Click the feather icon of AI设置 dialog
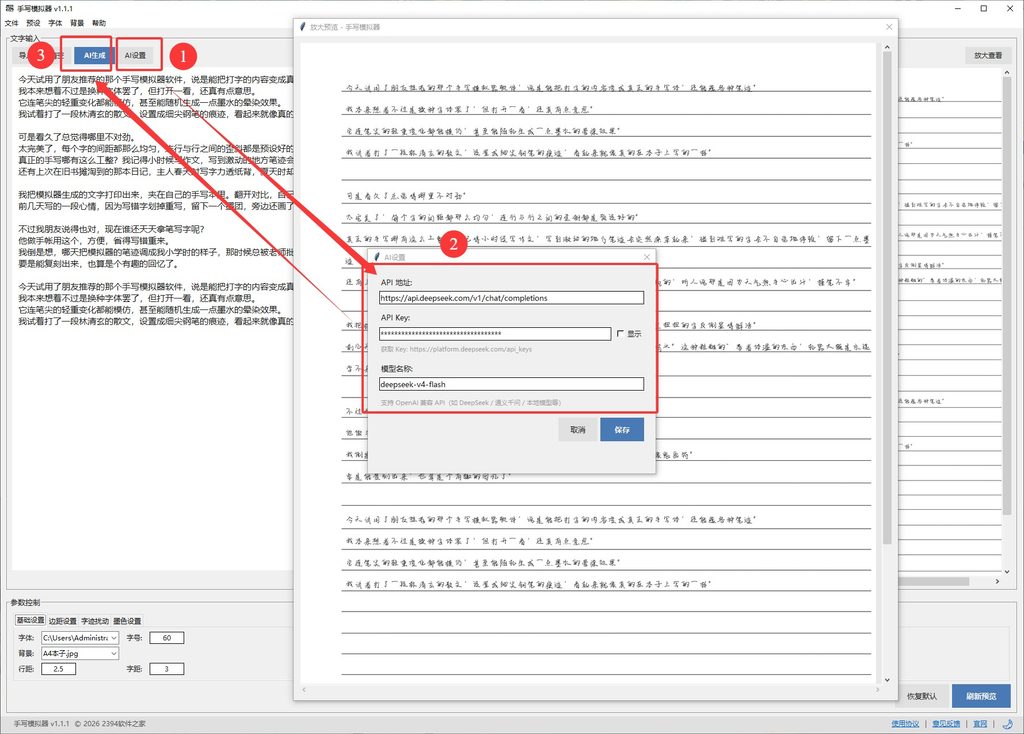Viewport: 1024px width, 734px height. point(377,257)
